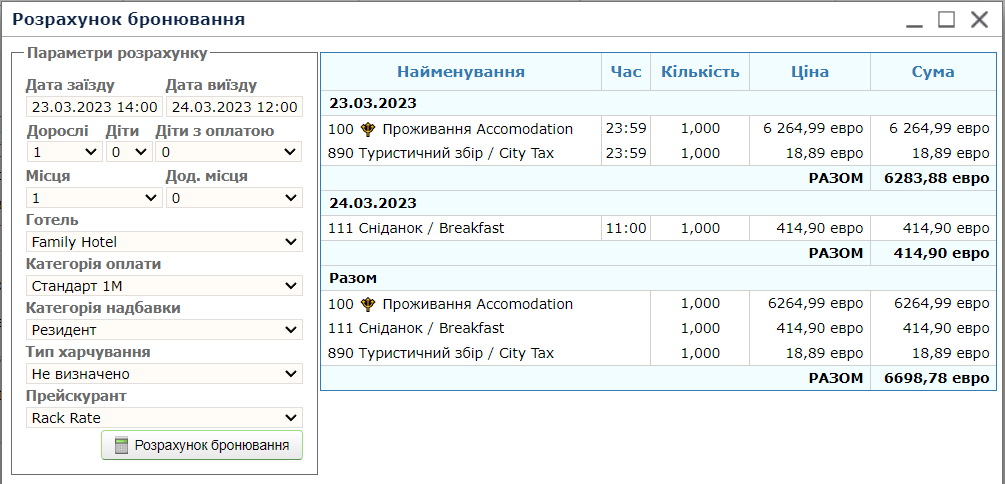
Task: Open the Діти children count dropdown
Action: click(129, 152)
